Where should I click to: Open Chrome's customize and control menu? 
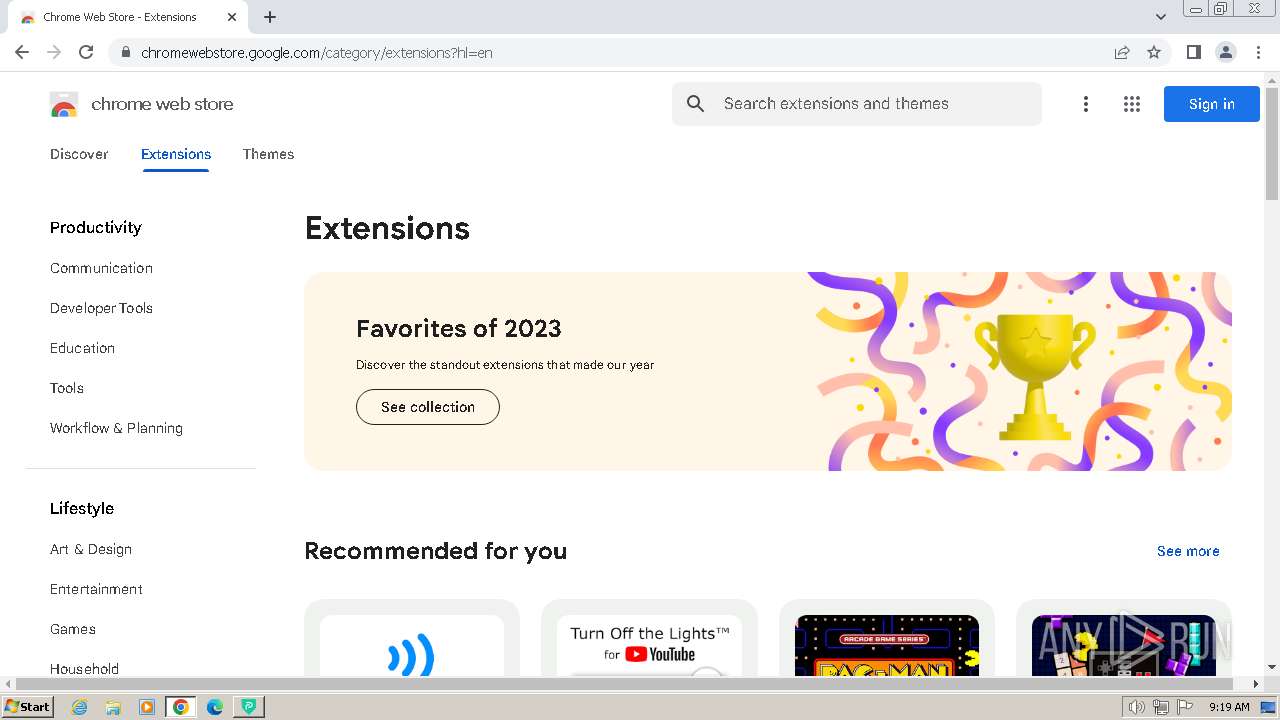click(1258, 52)
